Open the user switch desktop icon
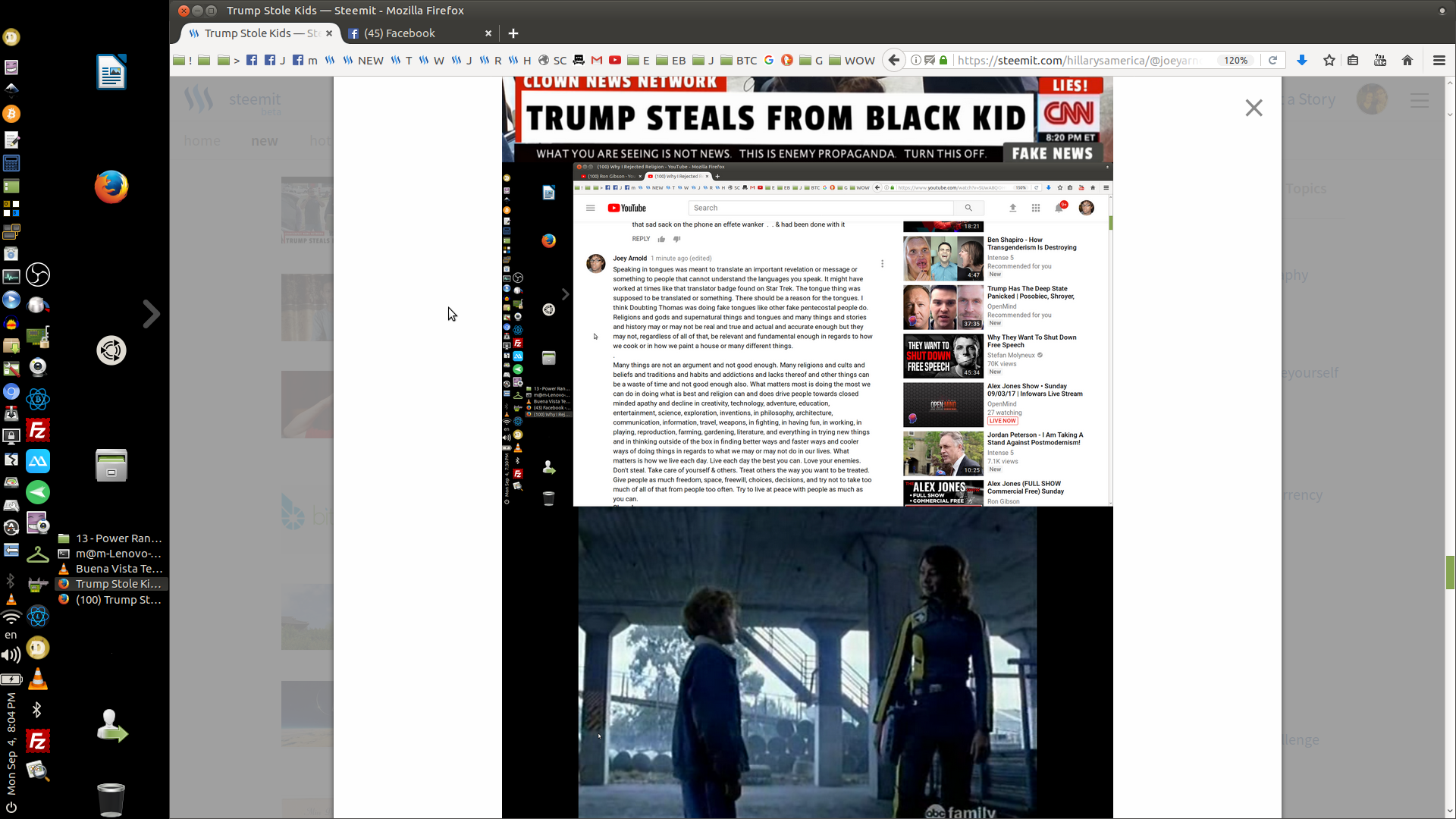The image size is (1456, 819). click(111, 726)
